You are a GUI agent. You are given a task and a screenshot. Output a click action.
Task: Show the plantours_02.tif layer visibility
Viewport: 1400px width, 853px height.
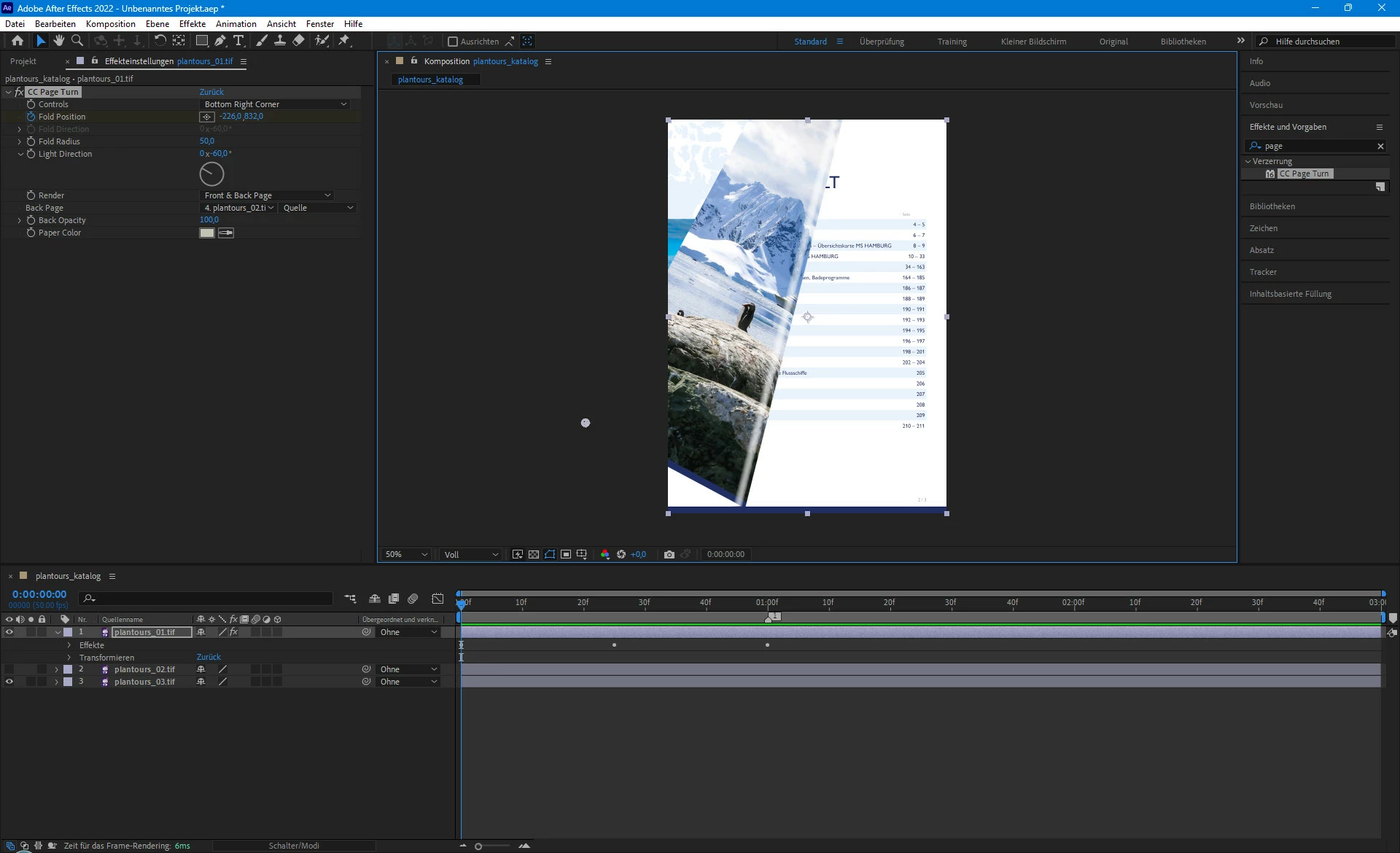click(x=9, y=669)
